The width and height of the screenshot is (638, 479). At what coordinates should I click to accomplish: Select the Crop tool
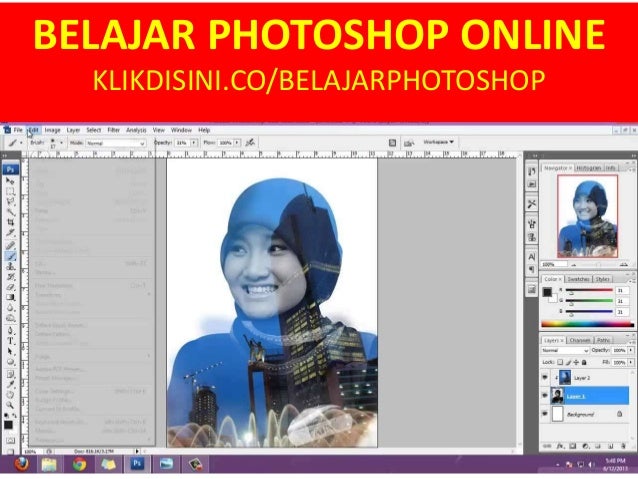coord(11,222)
